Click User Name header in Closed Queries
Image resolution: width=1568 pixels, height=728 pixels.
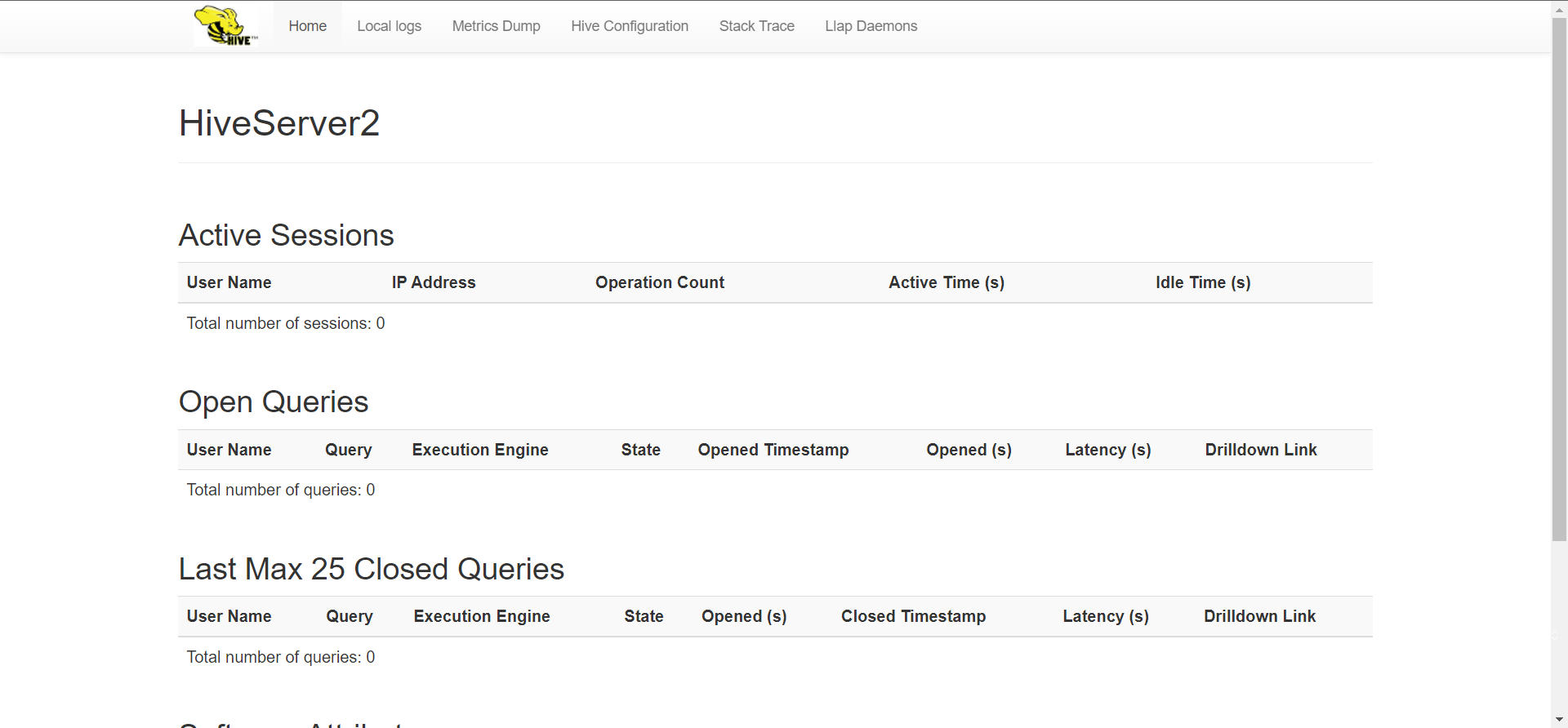click(x=229, y=616)
